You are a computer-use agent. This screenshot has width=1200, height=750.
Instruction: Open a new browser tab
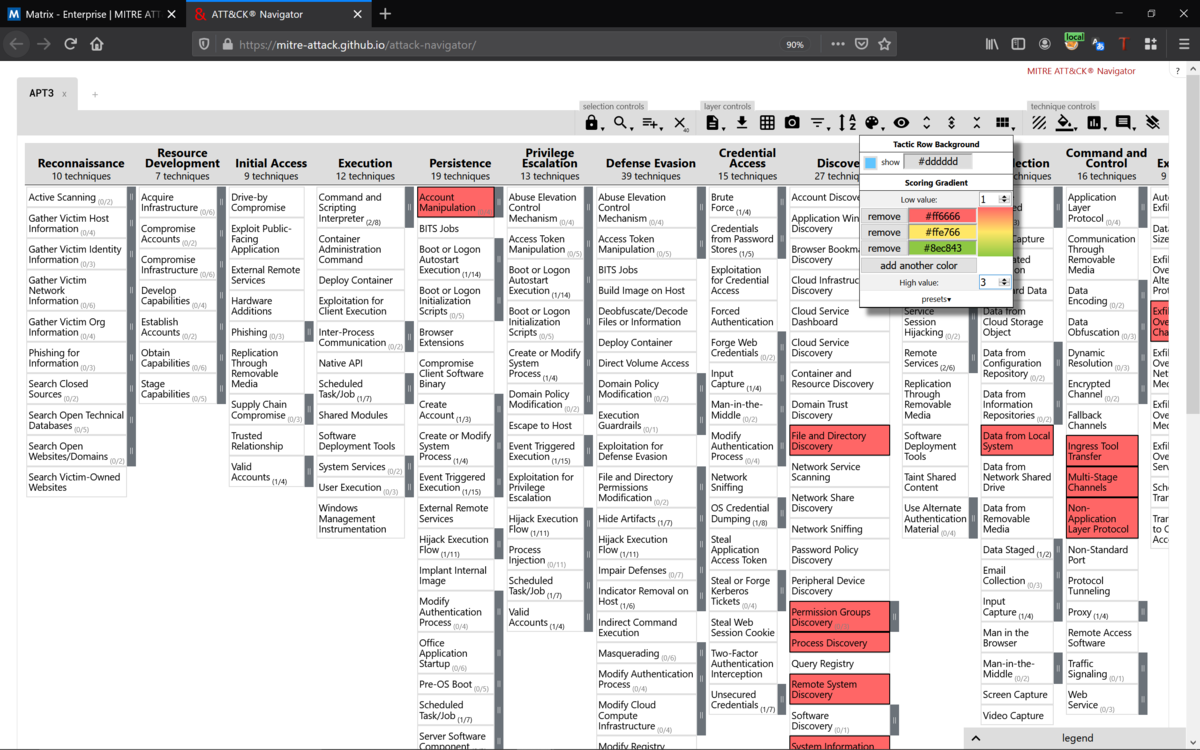[x=385, y=14]
